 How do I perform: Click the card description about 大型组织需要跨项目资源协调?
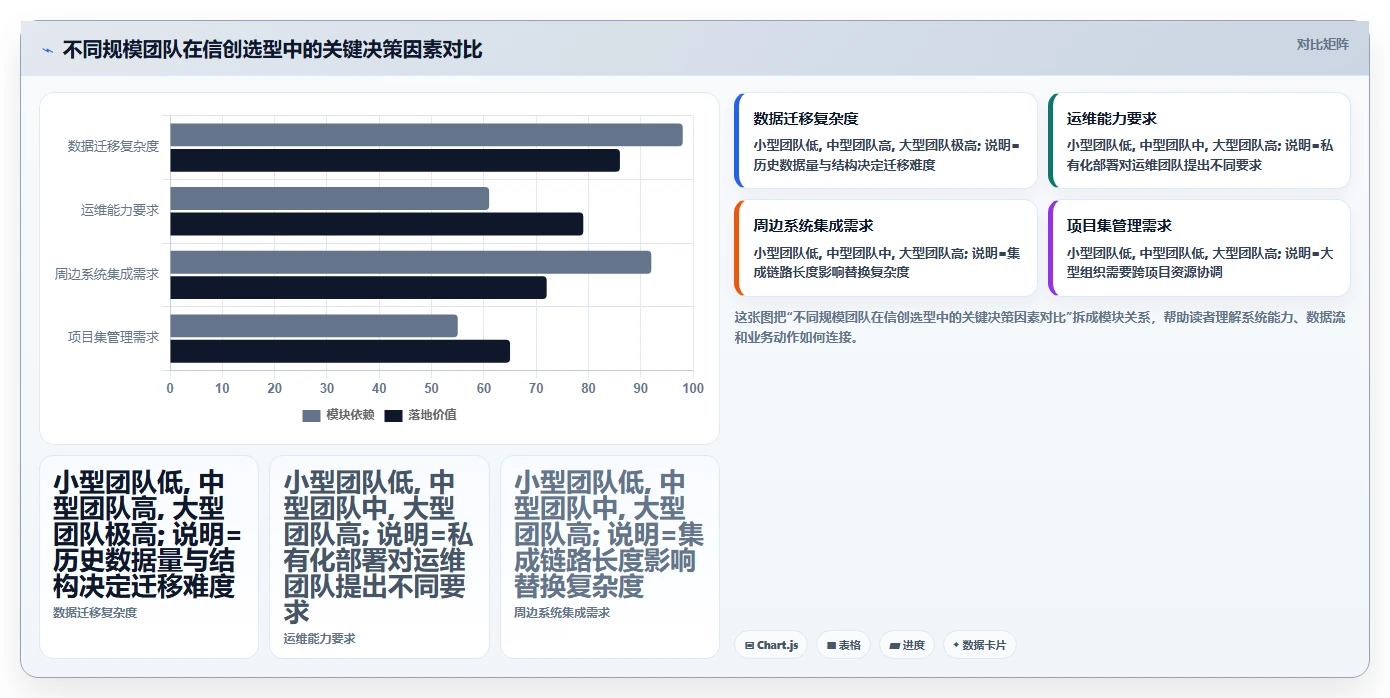[x=1200, y=262]
